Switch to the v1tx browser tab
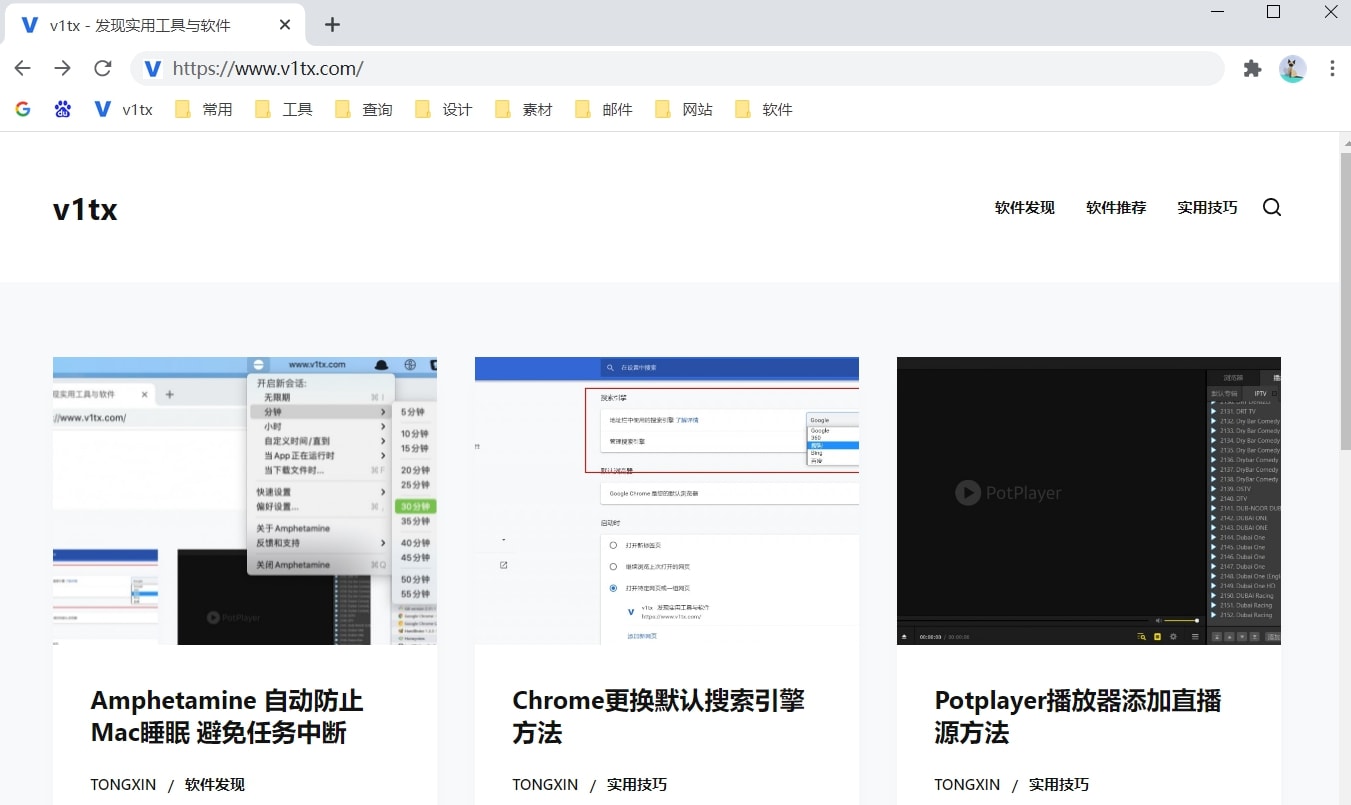The image size is (1351, 805). click(x=140, y=24)
